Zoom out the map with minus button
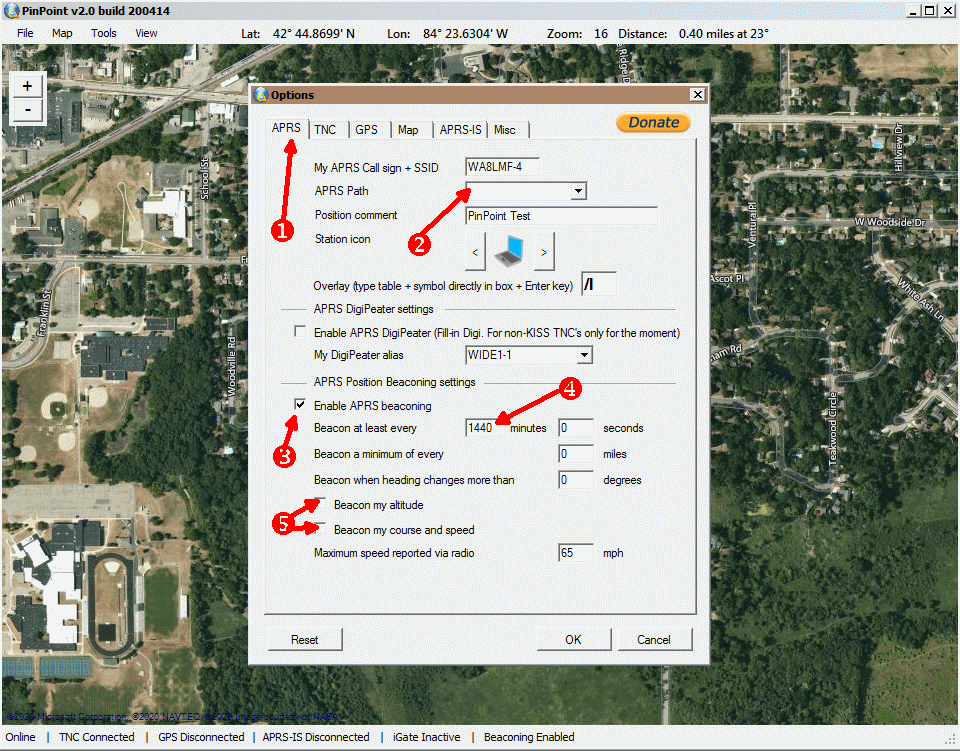Screen dimensions: 960x751 [x=28, y=110]
